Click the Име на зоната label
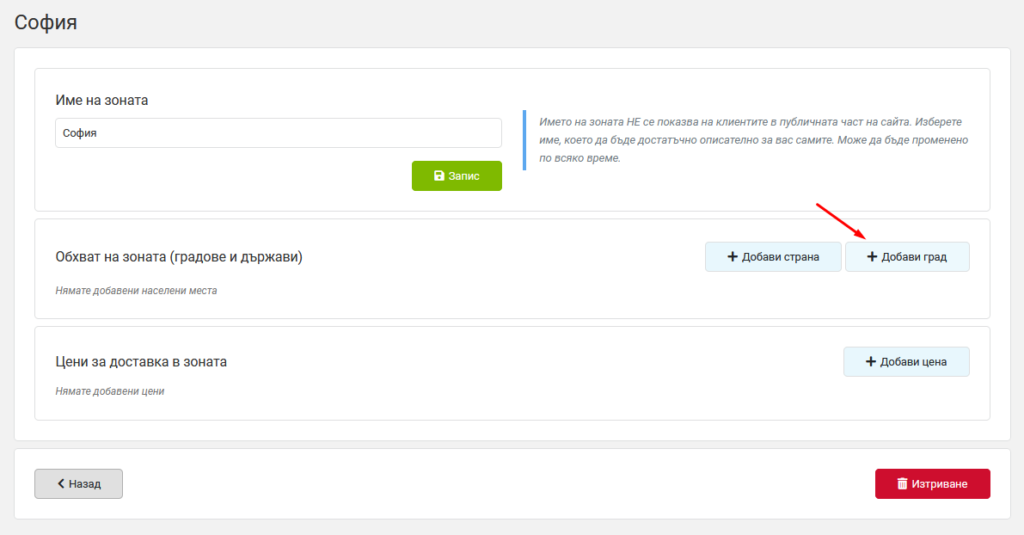This screenshot has width=1024, height=535. click(102, 100)
